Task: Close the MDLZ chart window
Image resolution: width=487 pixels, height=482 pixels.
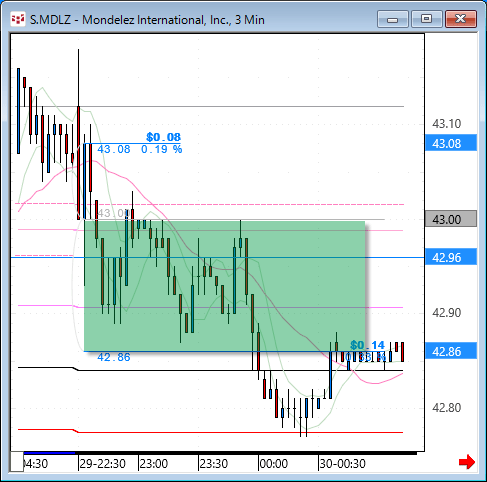Action: [461, 19]
